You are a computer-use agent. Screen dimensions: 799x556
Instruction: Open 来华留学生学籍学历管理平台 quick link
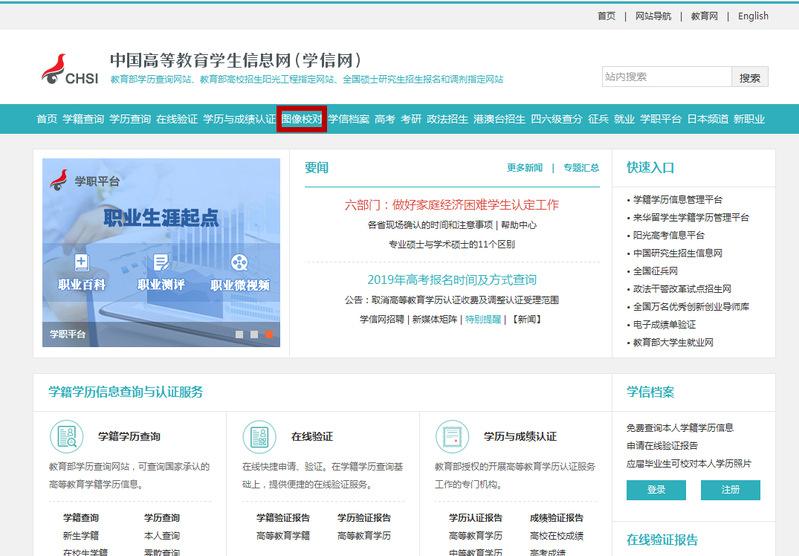(690, 218)
